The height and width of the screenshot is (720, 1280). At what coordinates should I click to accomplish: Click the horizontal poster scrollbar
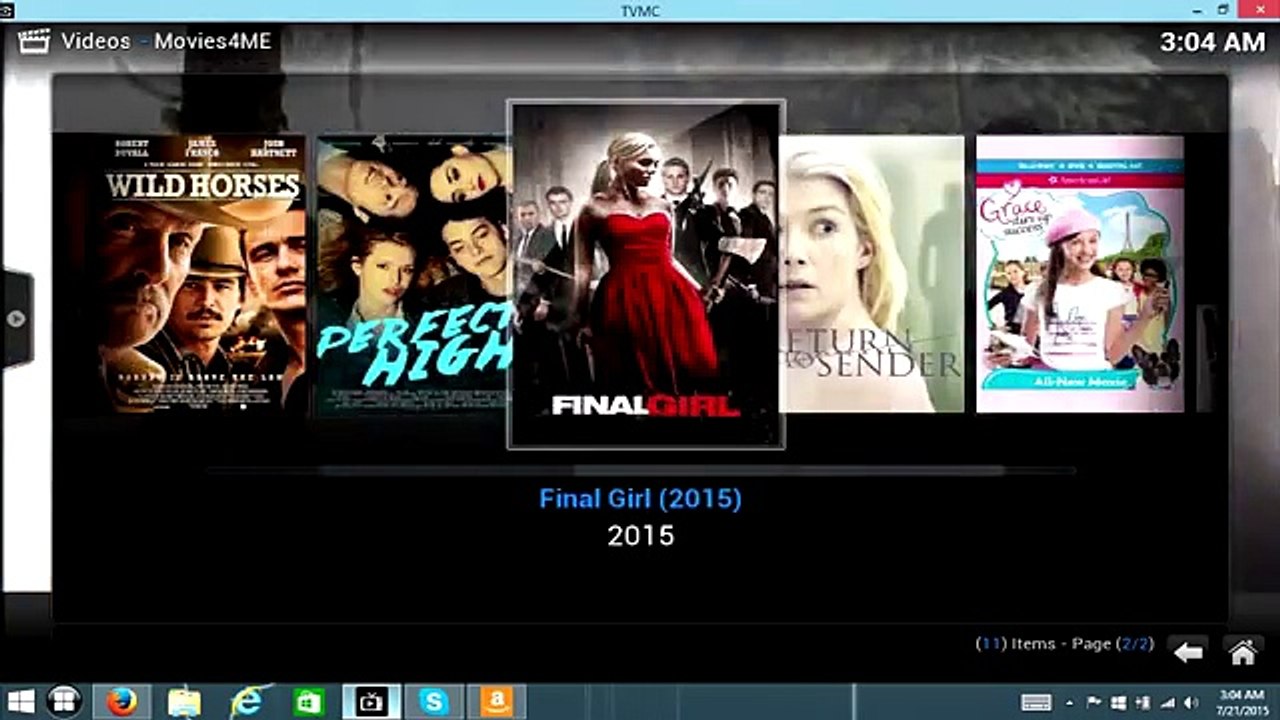(x=640, y=470)
